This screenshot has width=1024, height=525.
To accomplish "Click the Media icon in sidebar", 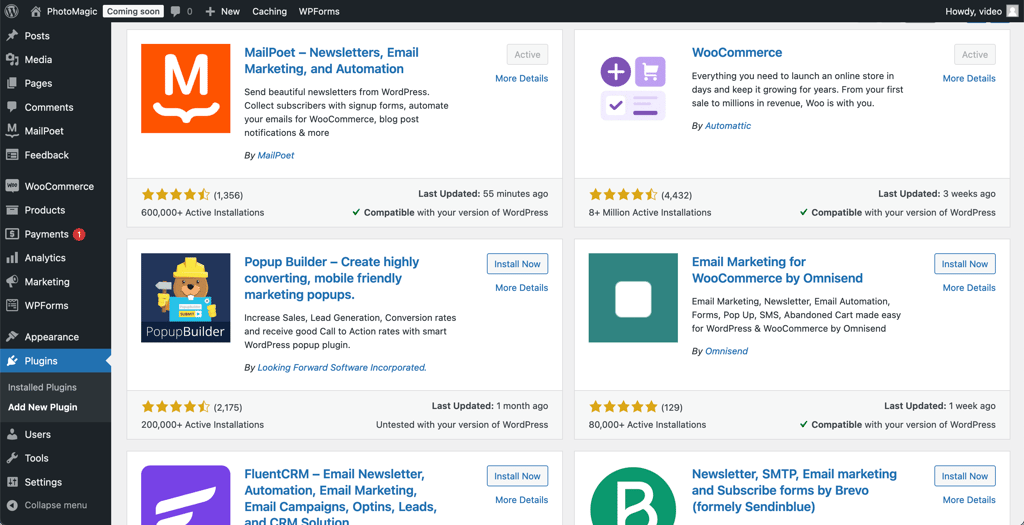I will 12,59.
